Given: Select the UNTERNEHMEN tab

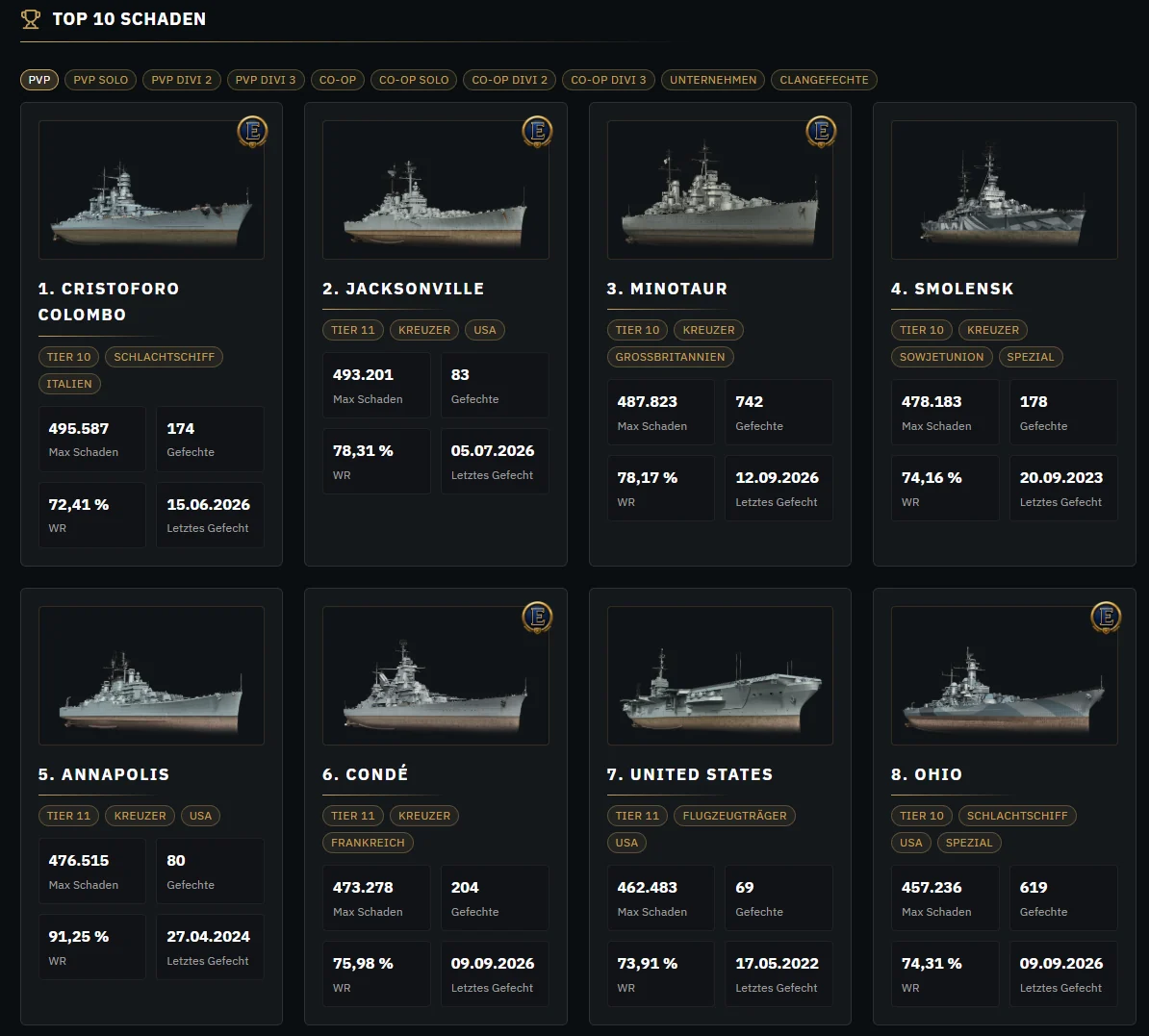Looking at the screenshot, I should coord(713,80).
